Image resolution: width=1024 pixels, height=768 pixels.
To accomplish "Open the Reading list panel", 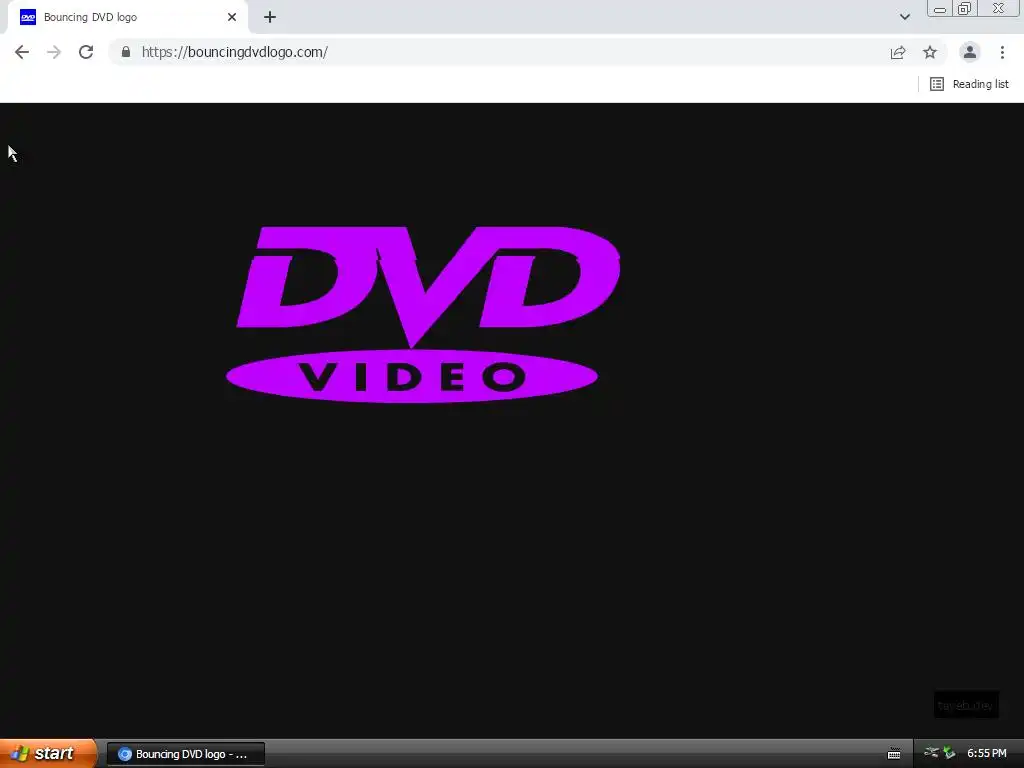I will click(x=969, y=84).
